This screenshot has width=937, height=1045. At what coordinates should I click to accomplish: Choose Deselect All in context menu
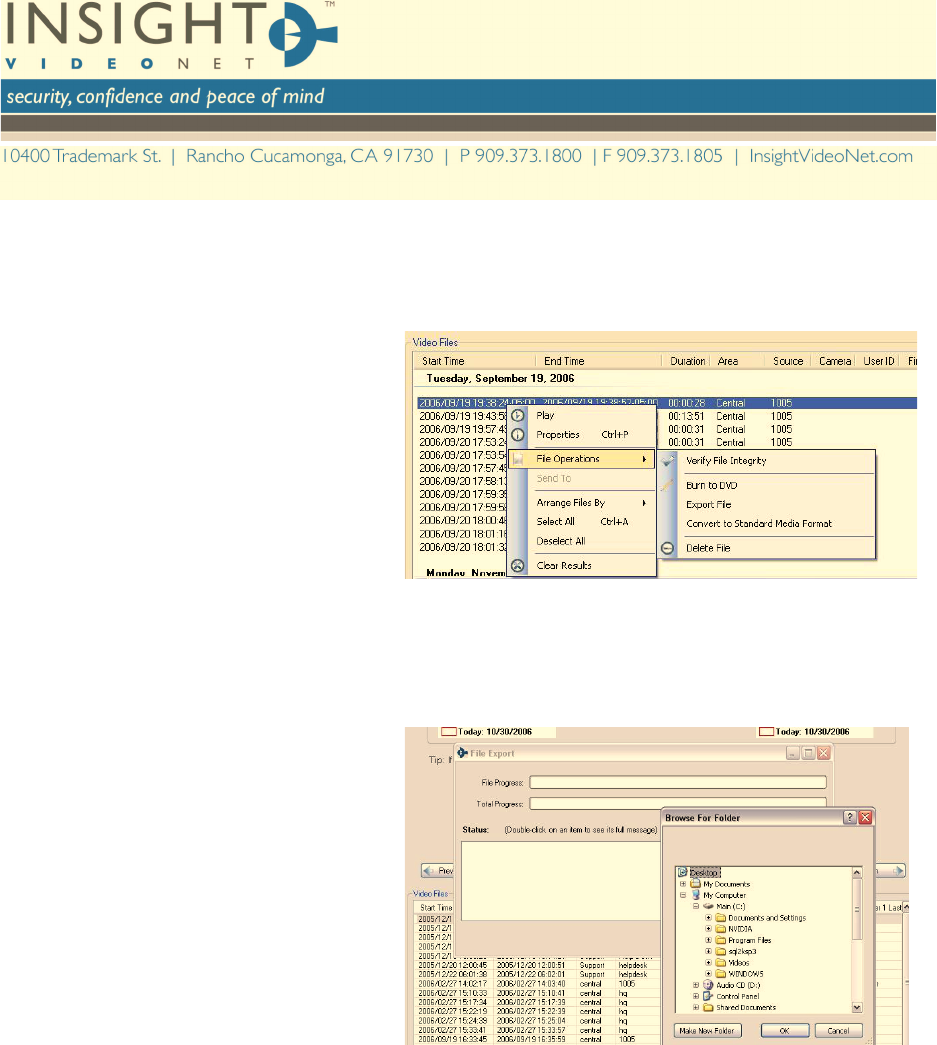click(x=561, y=541)
